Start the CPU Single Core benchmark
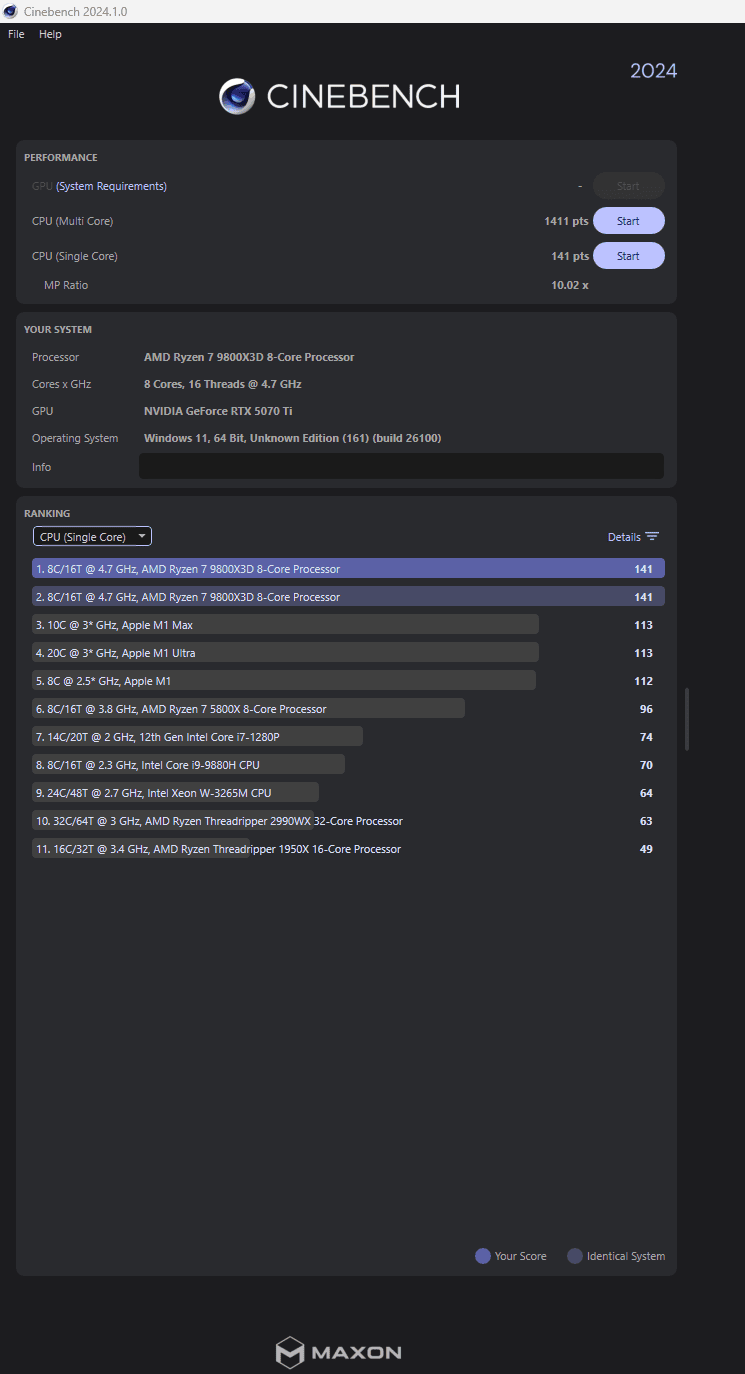The width and height of the screenshot is (745, 1374). 629,256
